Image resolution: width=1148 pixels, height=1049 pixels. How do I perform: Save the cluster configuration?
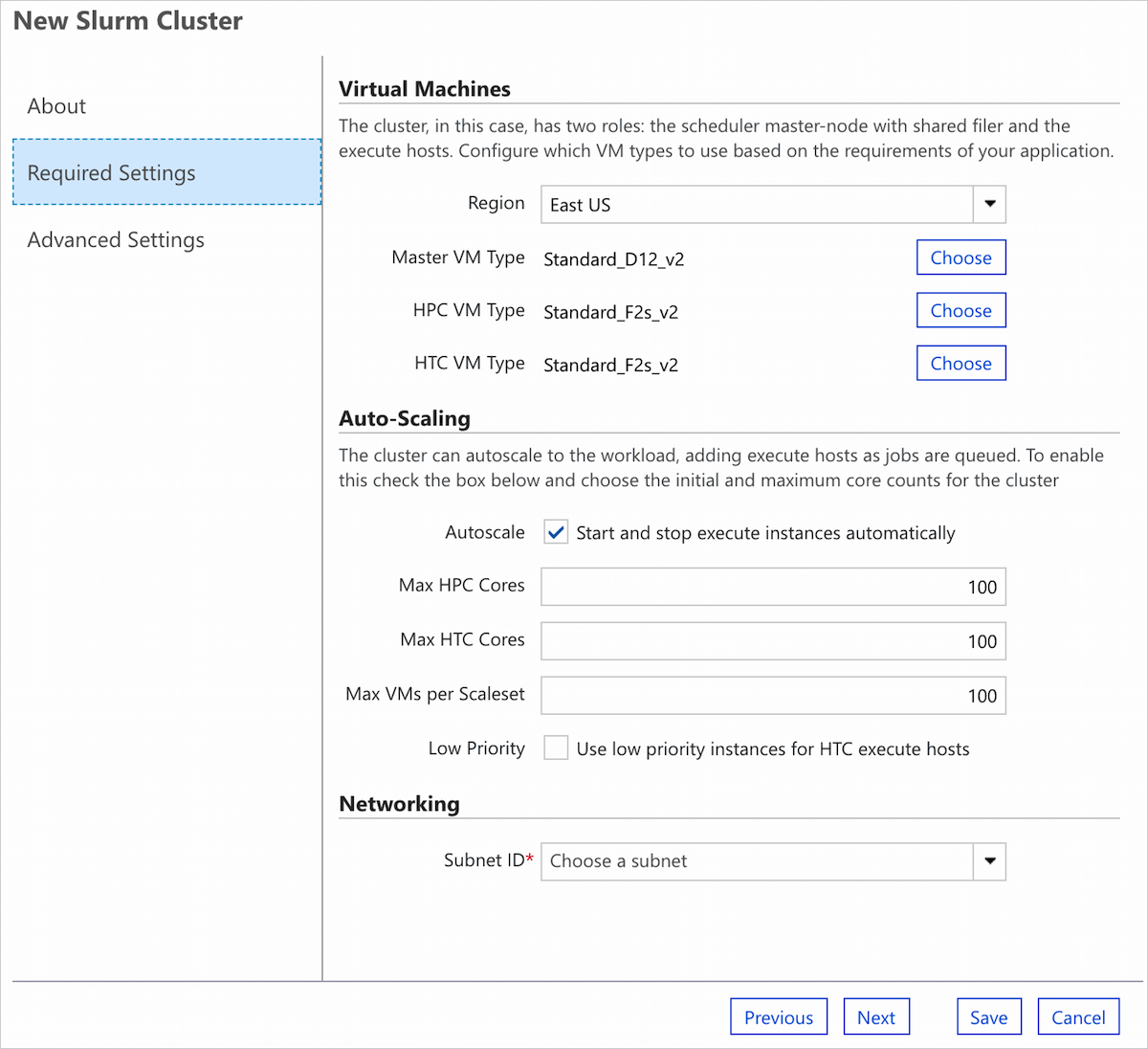988,1017
